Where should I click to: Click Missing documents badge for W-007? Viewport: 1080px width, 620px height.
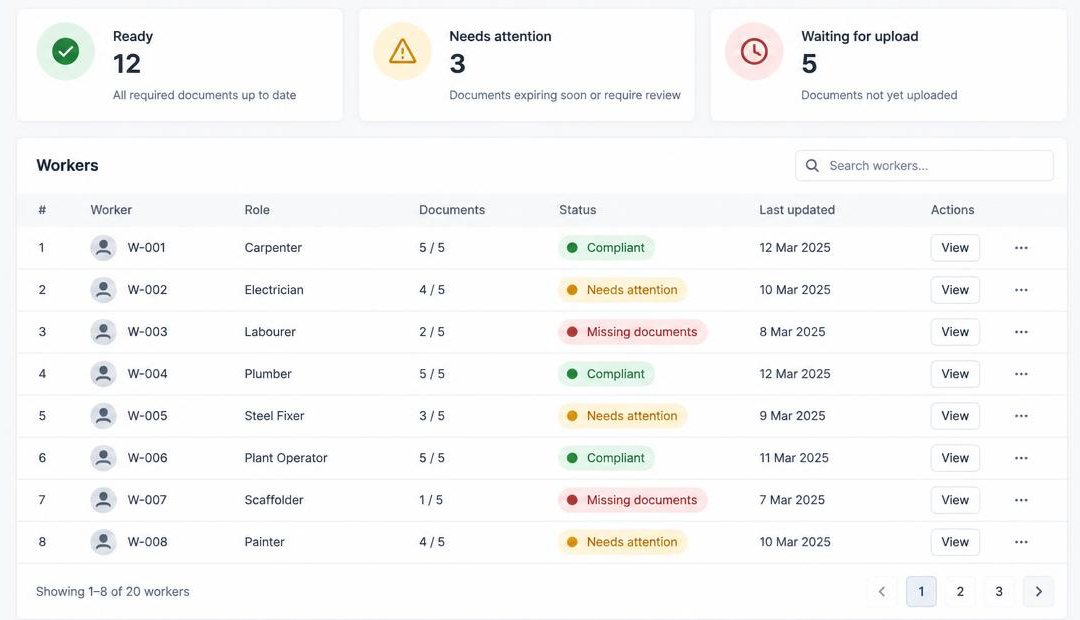(x=632, y=500)
